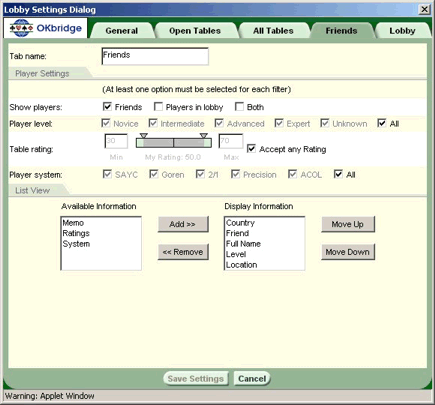435x405 pixels.
Task: Select Ratings in Available Information list
Action: click(76, 233)
